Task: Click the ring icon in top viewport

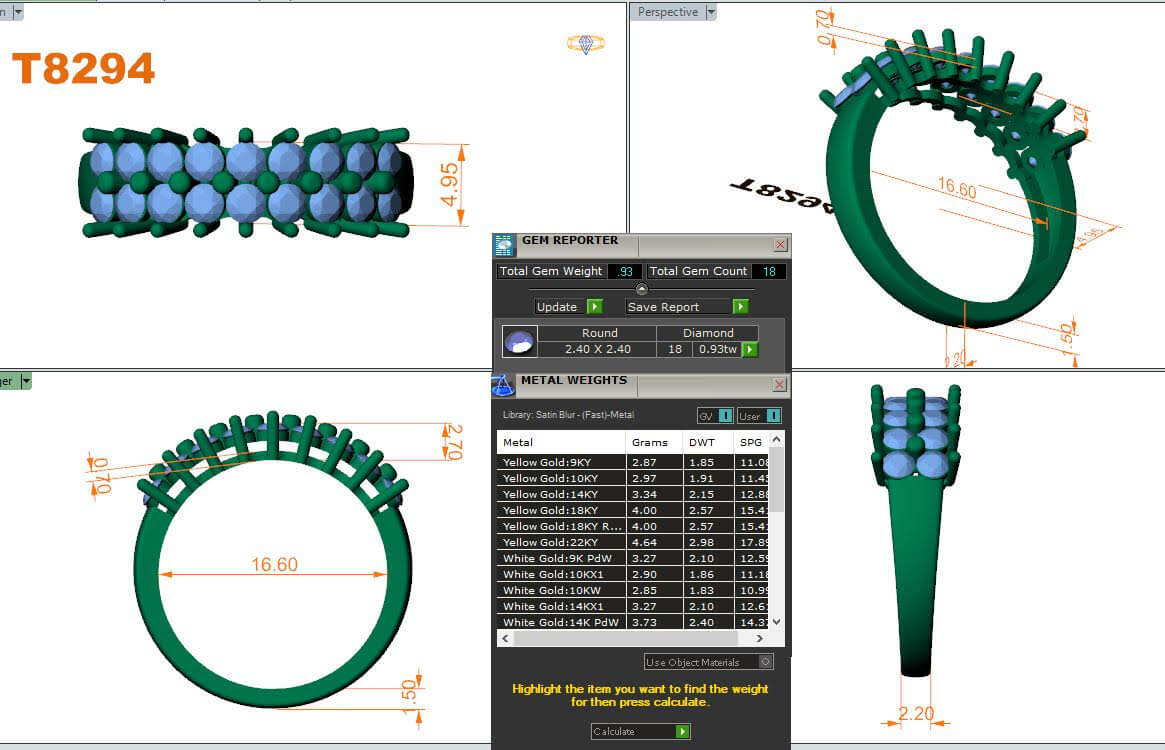Action: (x=585, y=44)
